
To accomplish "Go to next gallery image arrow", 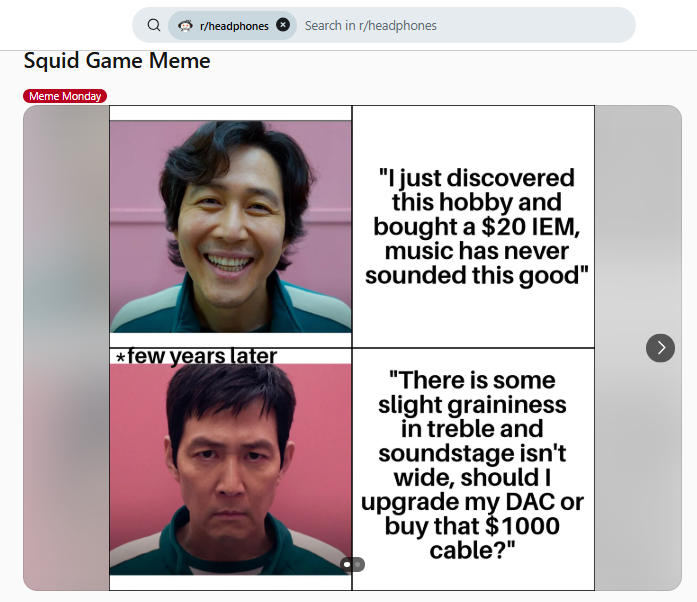I will click(660, 347).
